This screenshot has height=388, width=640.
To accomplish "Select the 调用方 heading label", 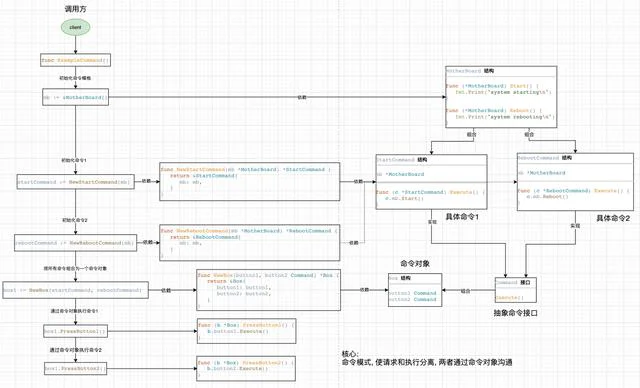I will [76, 9].
